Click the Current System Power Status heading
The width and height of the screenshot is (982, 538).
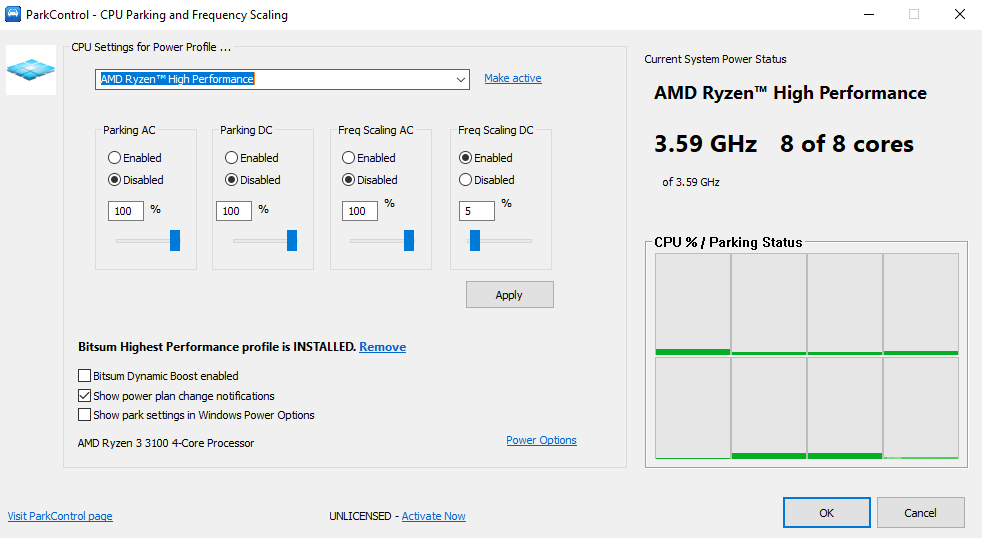click(715, 59)
